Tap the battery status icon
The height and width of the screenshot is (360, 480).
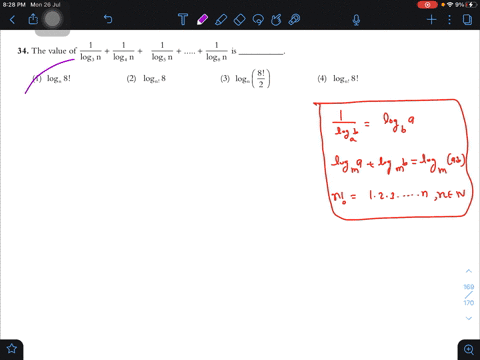[x=471, y=5]
